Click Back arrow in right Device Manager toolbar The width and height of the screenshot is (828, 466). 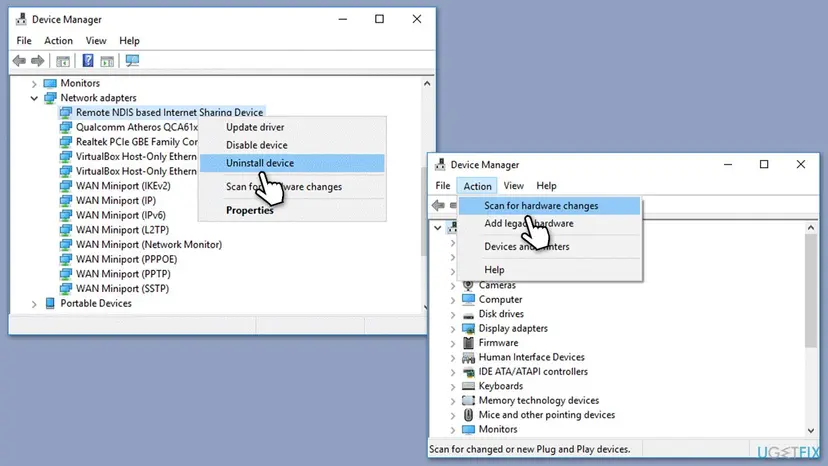tap(438, 205)
